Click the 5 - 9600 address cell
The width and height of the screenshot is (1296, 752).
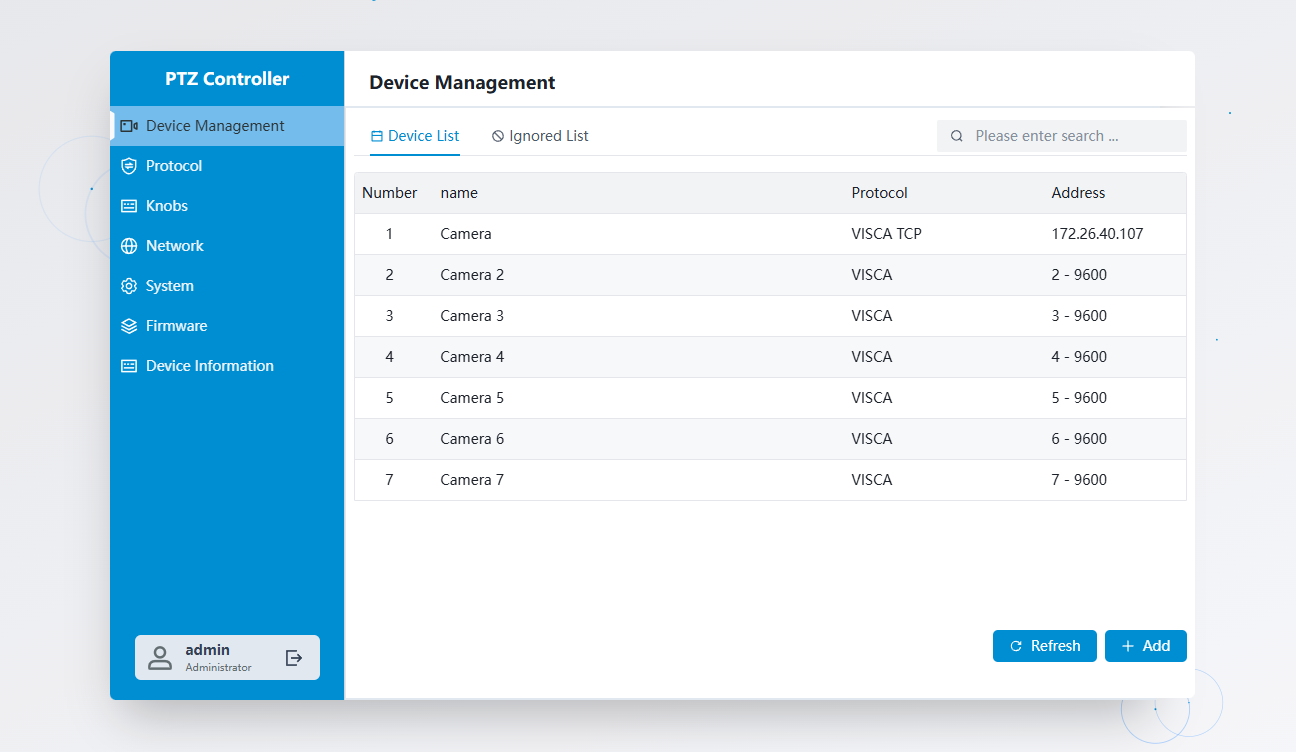pyautogui.click(x=1079, y=398)
